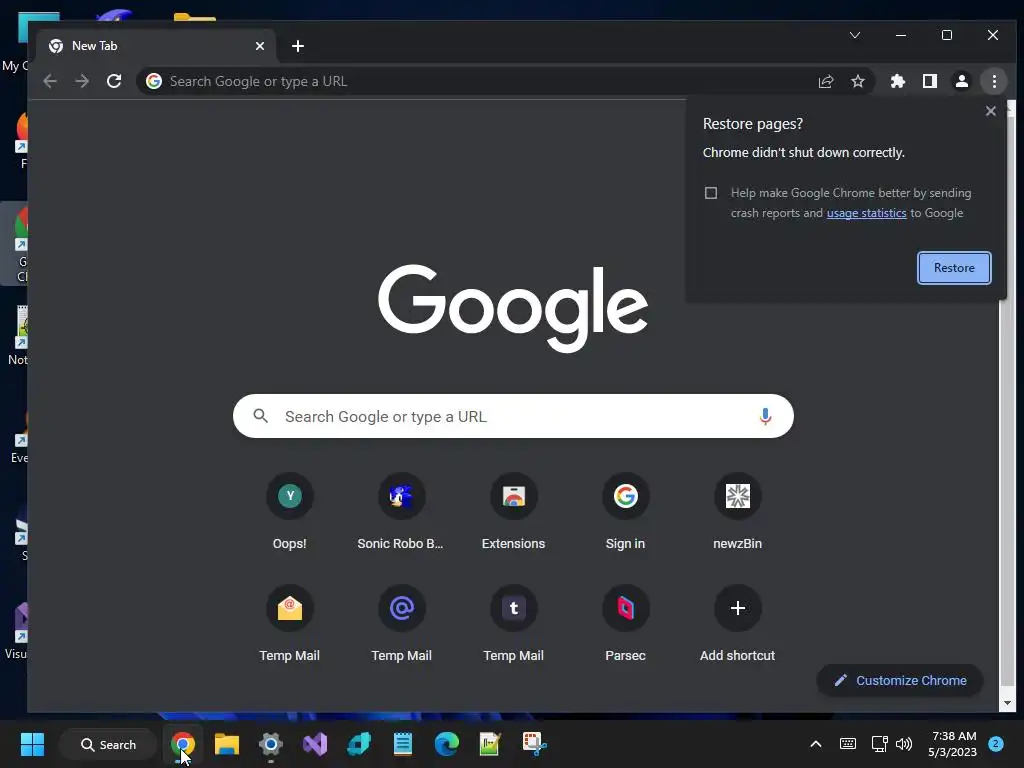Screen dimensions: 1024x768
Task: Click the volume speaker tray icon
Action: pos(904,744)
